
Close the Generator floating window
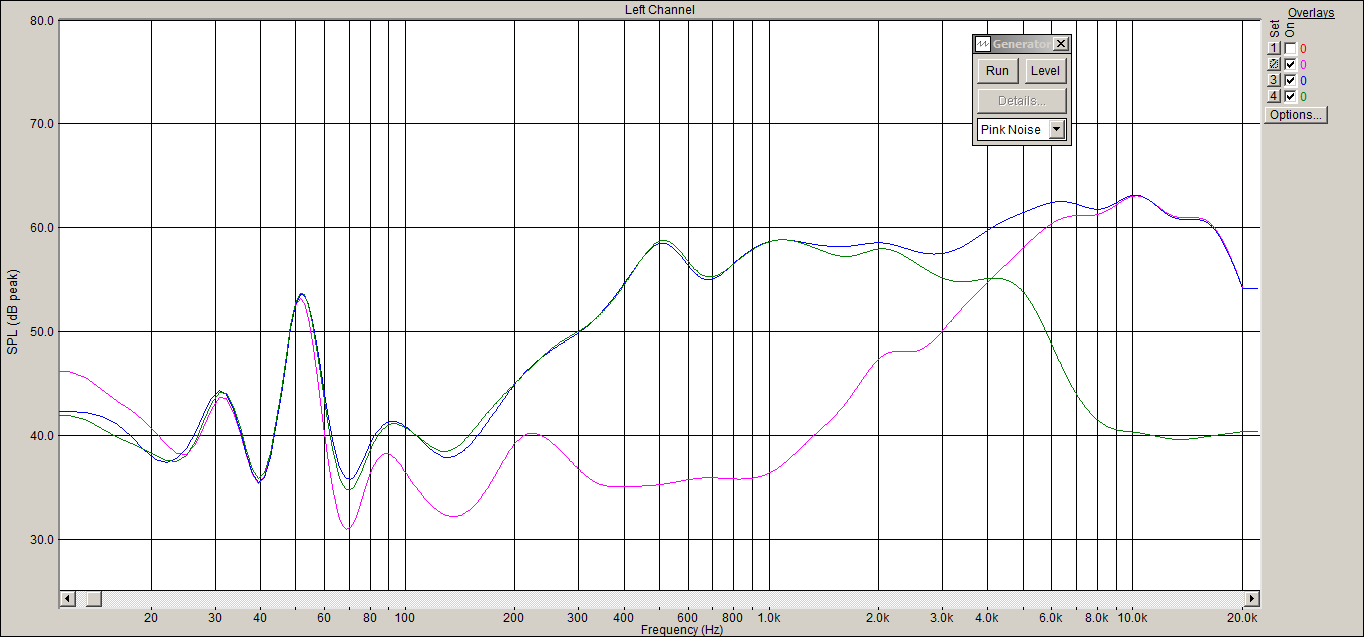point(1061,44)
